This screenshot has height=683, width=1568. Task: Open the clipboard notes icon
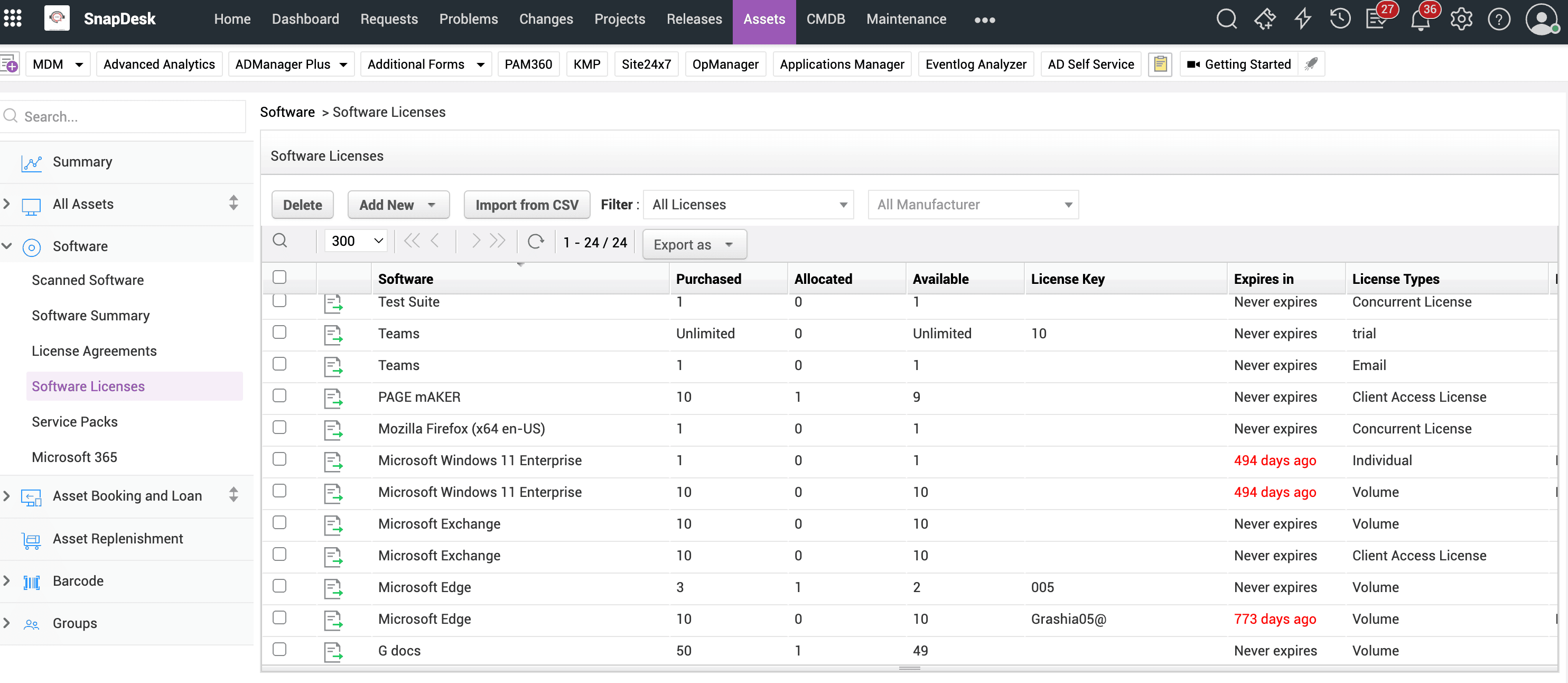tap(1160, 64)
